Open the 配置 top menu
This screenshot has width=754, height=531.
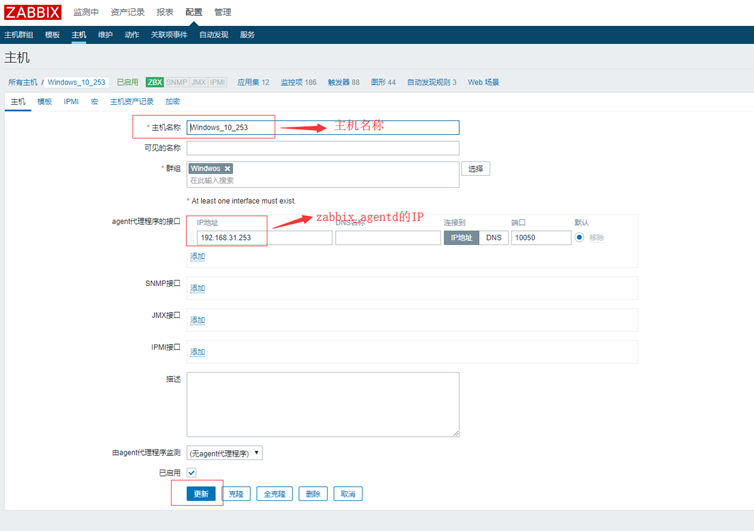(194, 12)
